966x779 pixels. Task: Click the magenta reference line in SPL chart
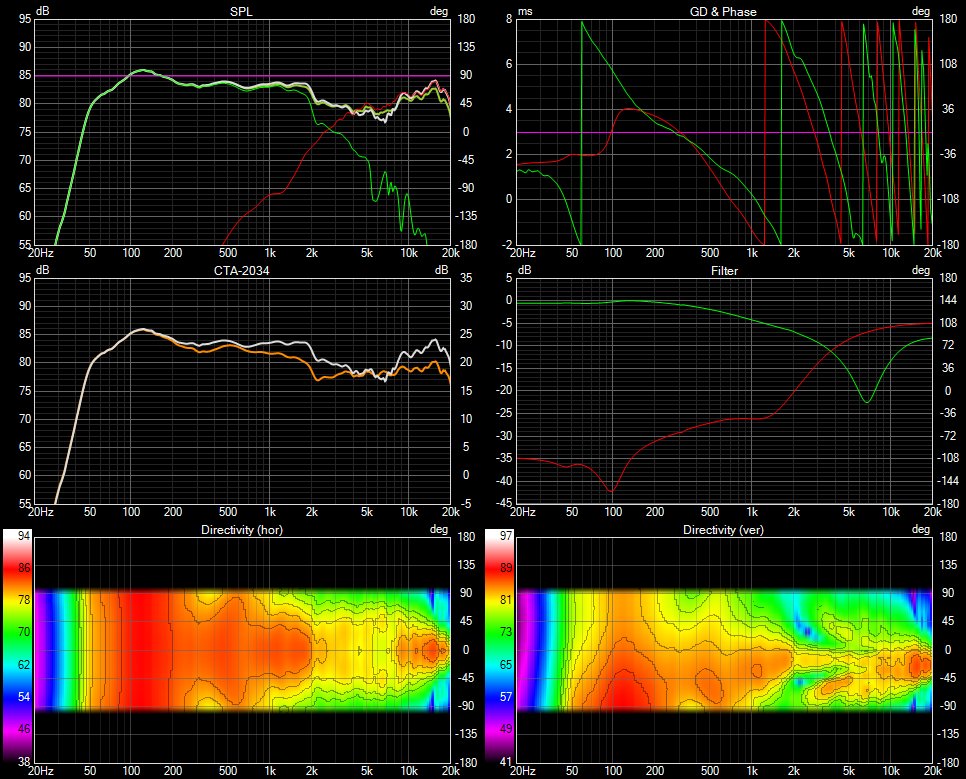tap(242, 76)
